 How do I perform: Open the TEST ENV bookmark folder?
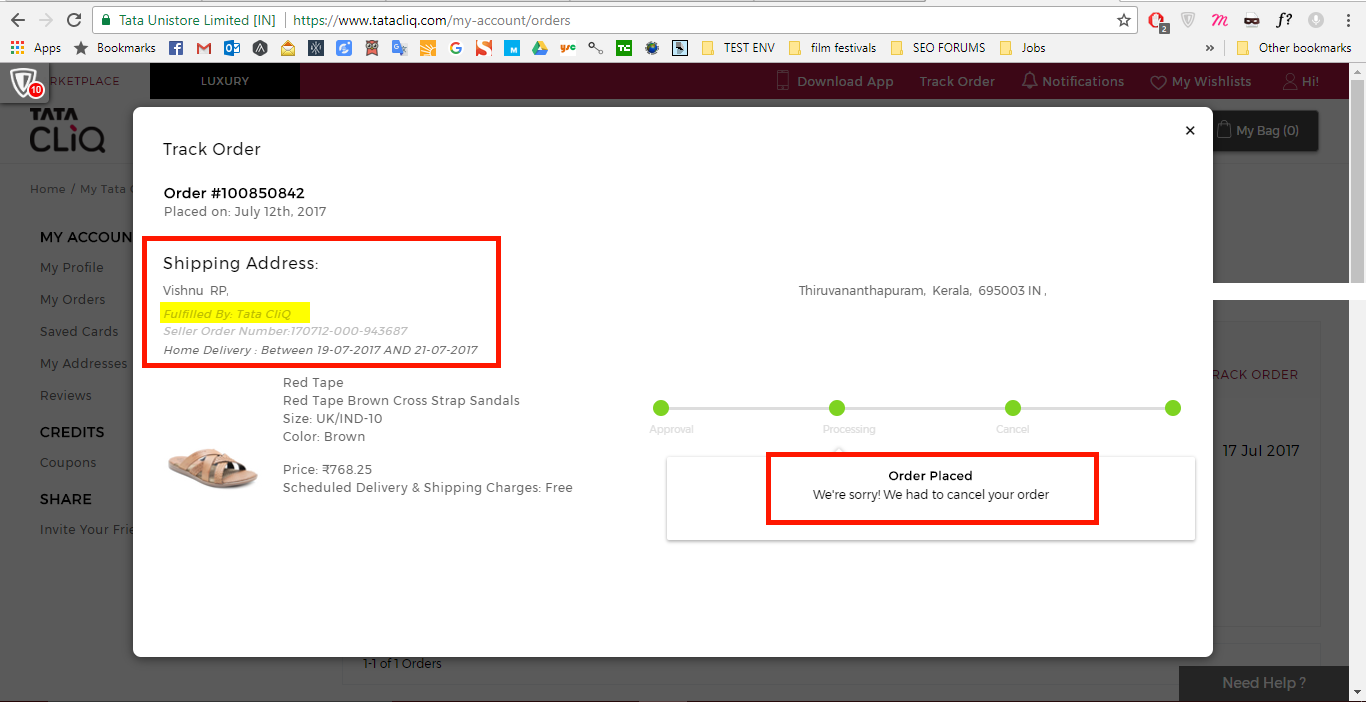pos(738,48)
